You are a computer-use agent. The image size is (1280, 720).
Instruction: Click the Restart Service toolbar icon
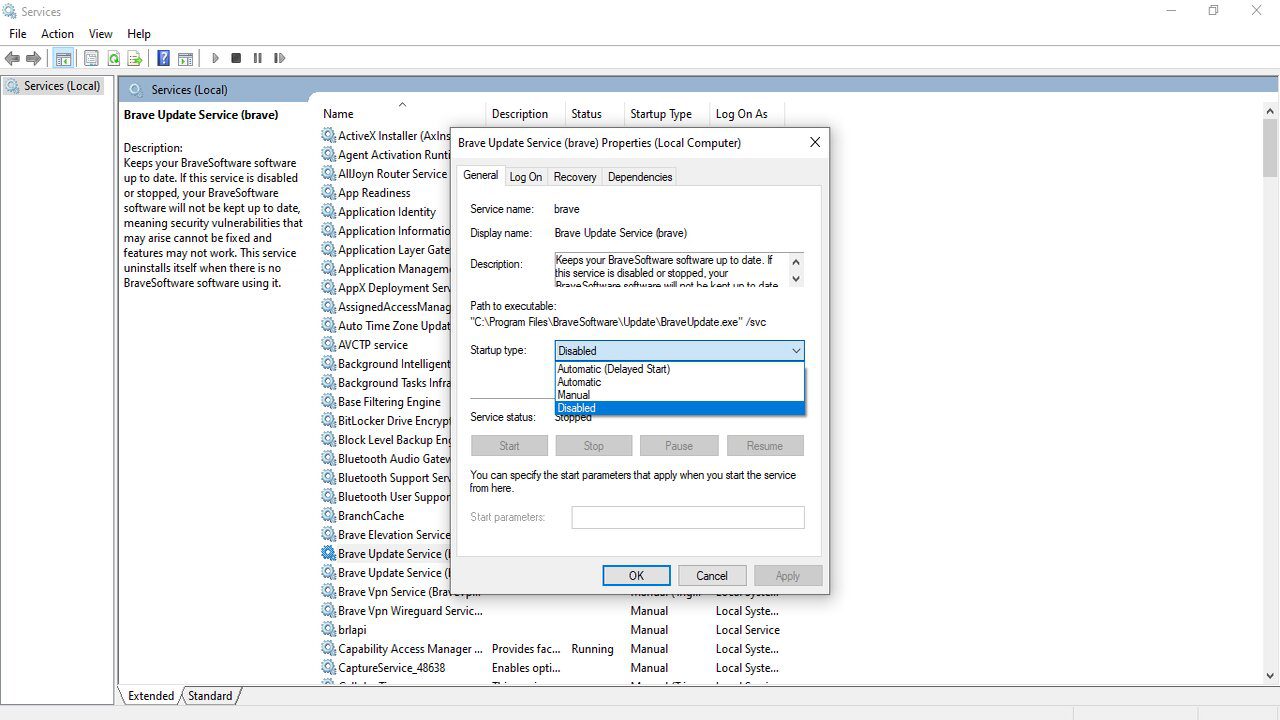pyautogui.click(x=279, y=59)
